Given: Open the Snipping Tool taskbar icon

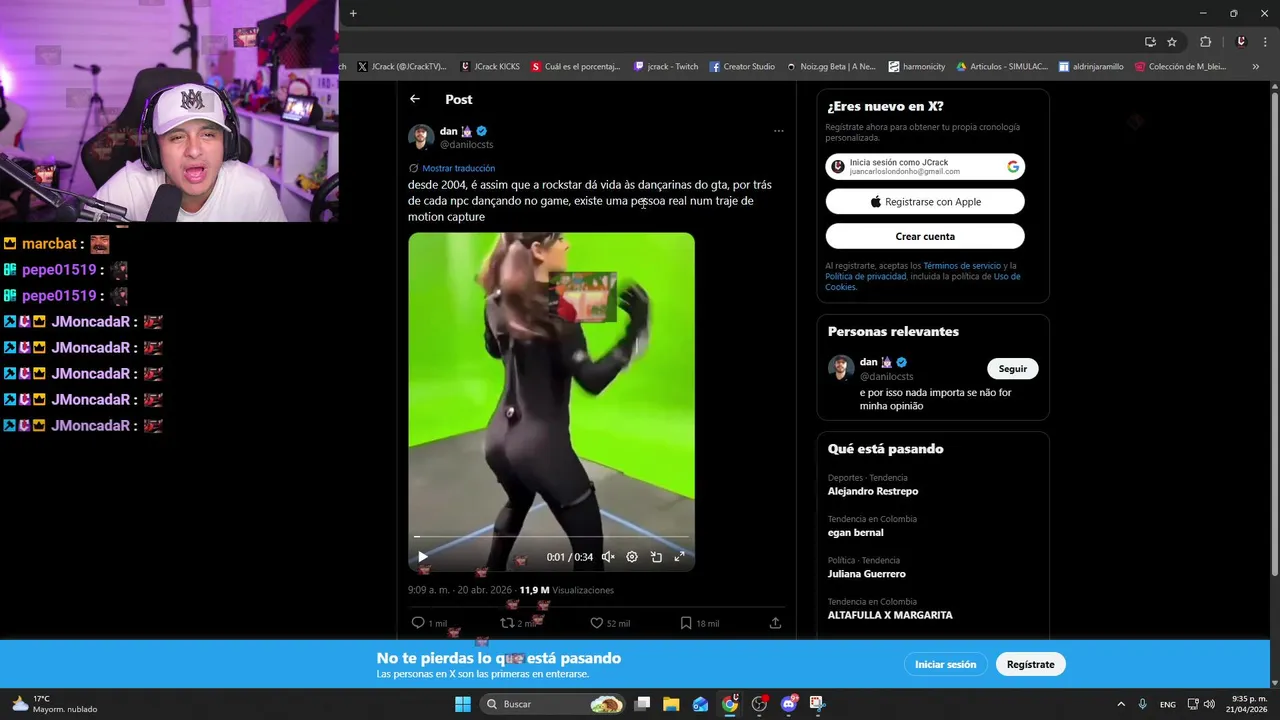Looking at the screenshot, I should 818,704.
